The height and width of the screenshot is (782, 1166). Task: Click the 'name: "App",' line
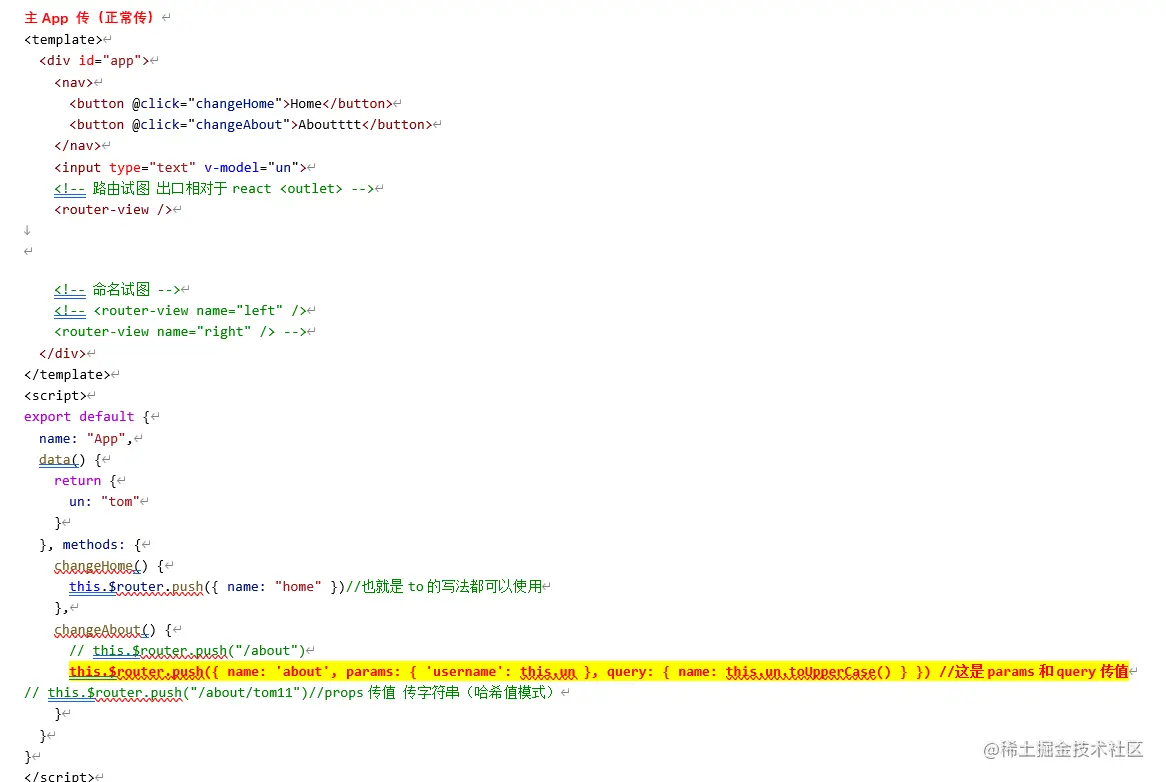(x=86, y=439)
